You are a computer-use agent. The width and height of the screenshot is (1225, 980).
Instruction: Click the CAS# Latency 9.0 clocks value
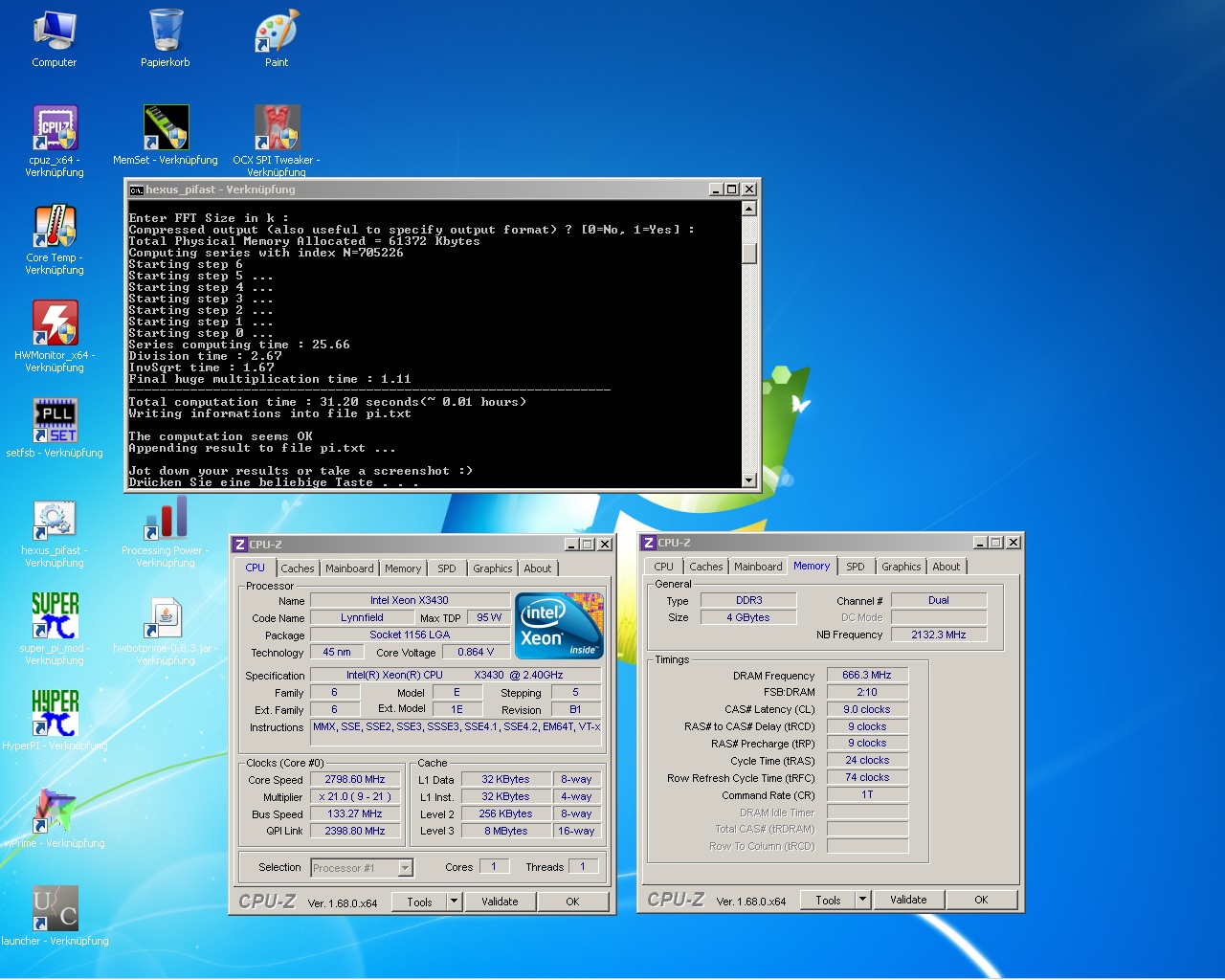point(867,709)
